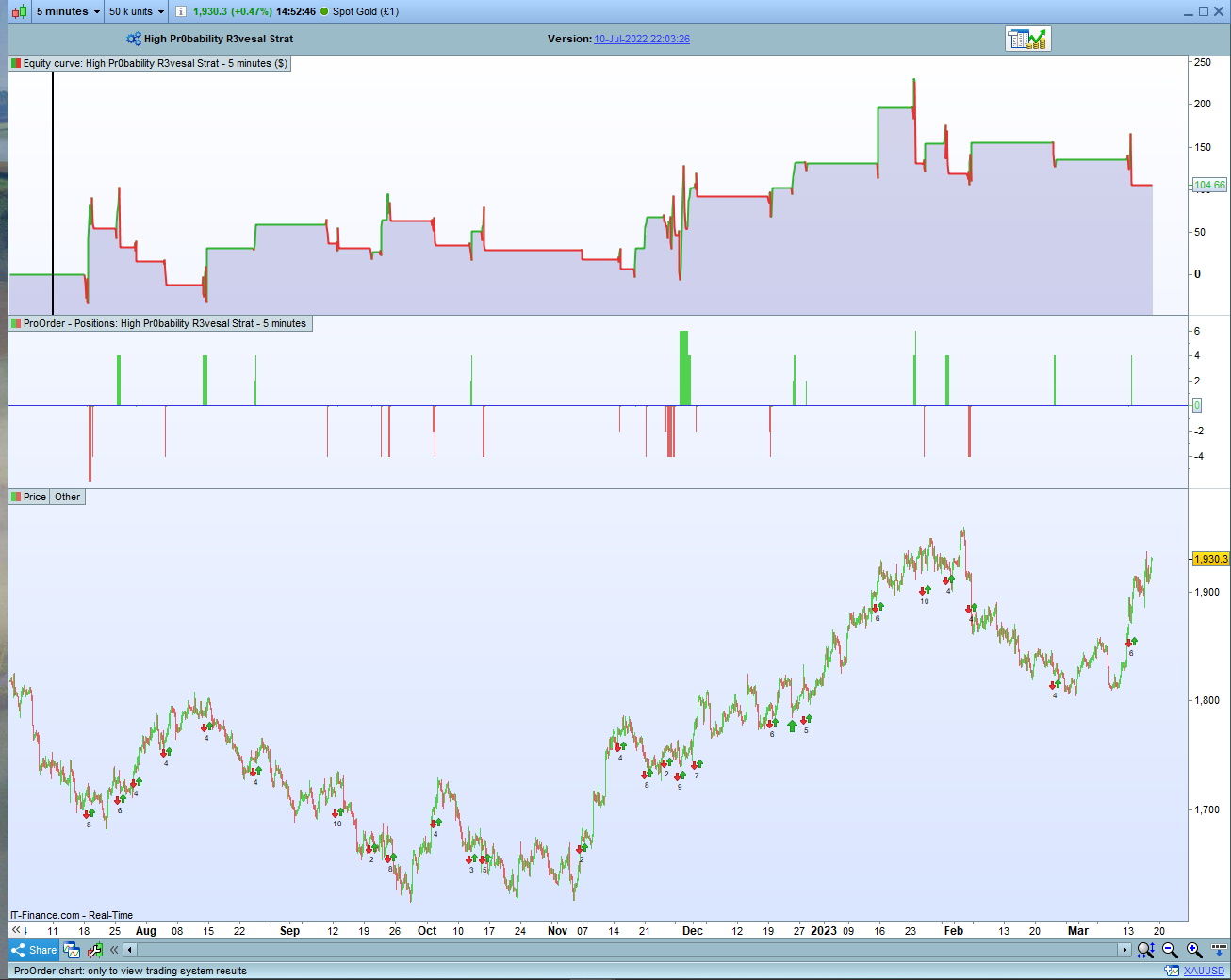Click the Spot Gold (£1) instrument name
The image size is (1231, 980).
[366, 11]
